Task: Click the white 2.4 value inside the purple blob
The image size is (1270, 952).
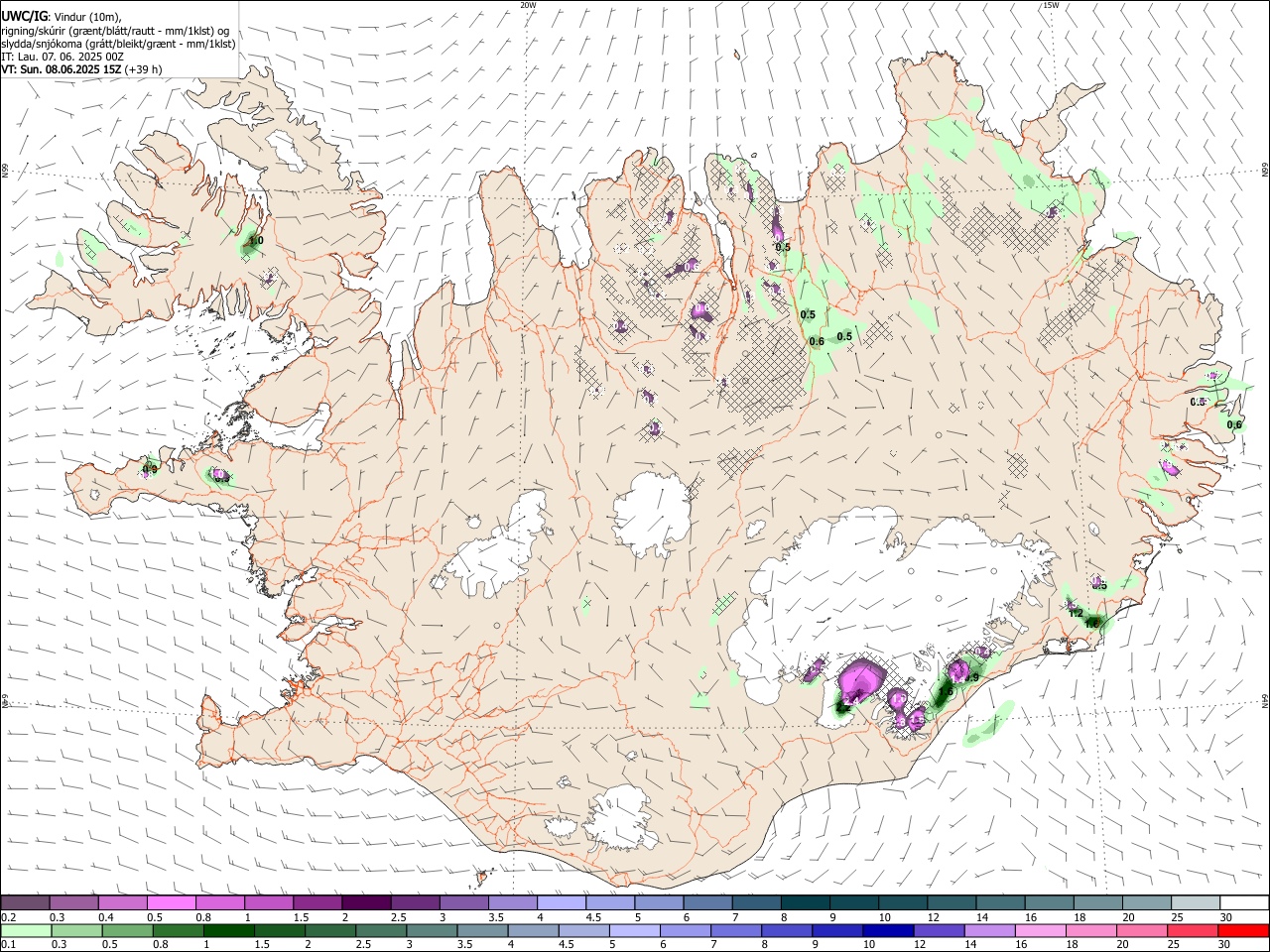Action: pyautogui.click(x=851, y=700)
